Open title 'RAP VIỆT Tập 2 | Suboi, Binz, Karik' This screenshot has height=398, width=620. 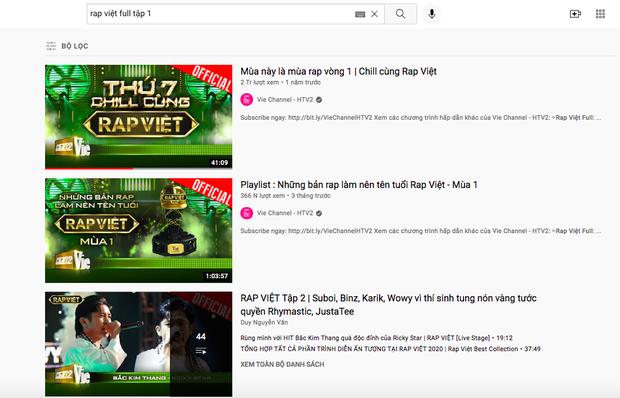(388, 305)
